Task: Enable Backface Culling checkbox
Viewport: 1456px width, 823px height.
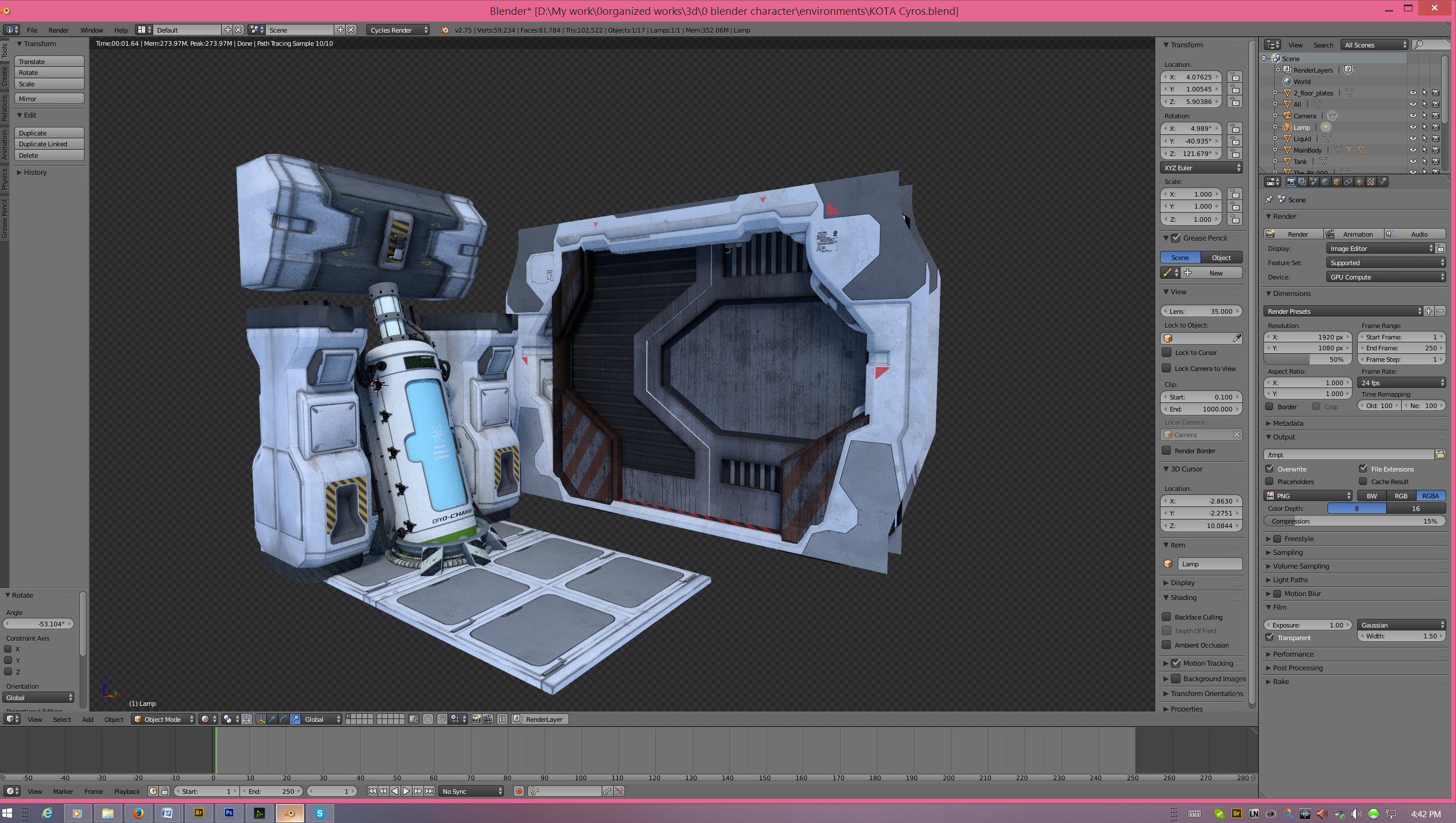Action: click(1166, 617)
